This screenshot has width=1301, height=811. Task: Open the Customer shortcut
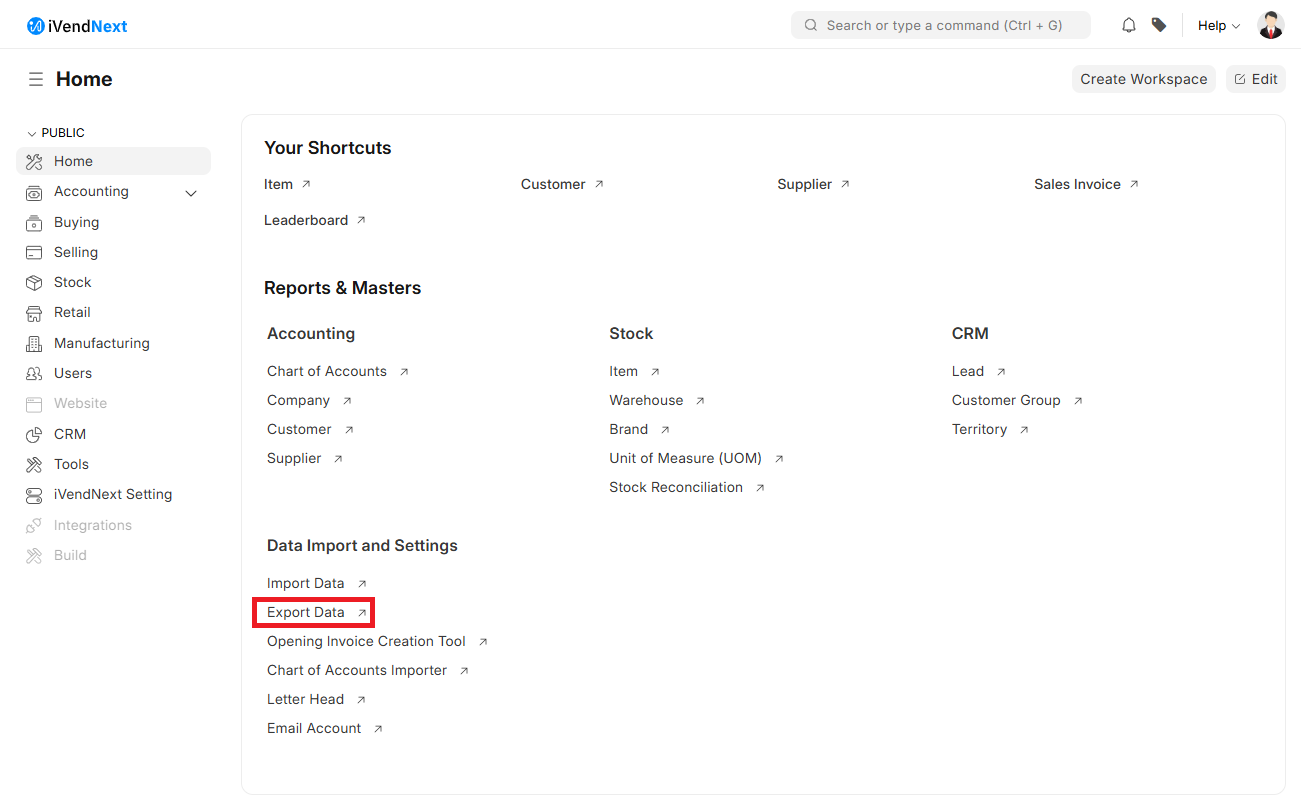click(x=553, y=184)
